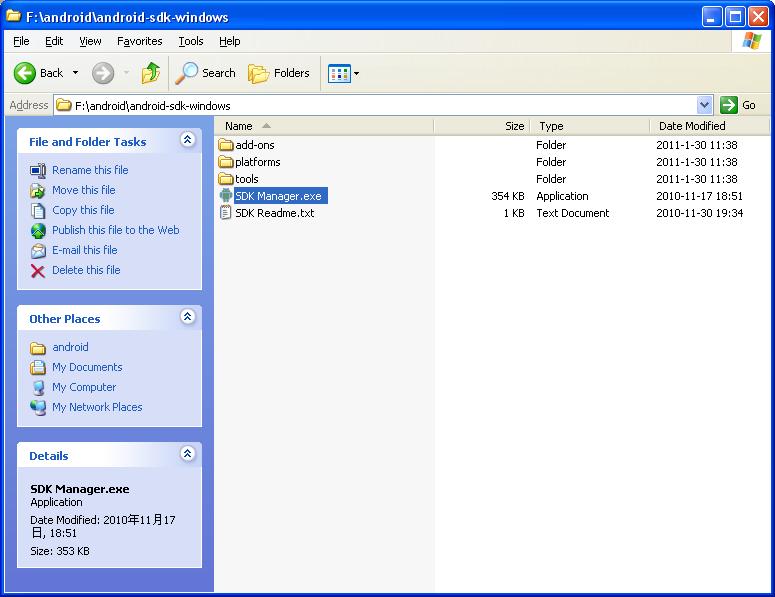775x597 pixels.
Task: Open the Back history dropdown arrow
Action: coord(76,73)
